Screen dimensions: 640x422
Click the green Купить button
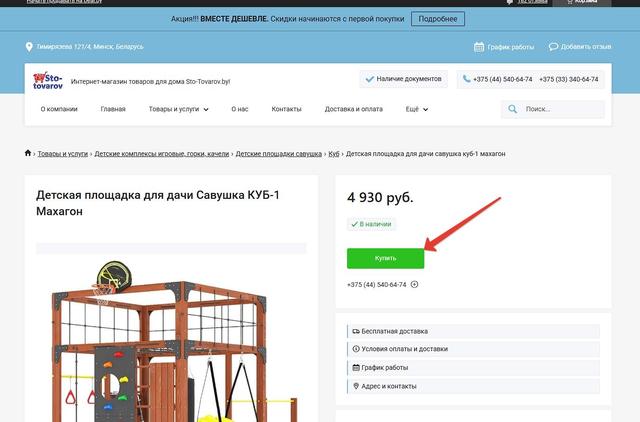385,258
